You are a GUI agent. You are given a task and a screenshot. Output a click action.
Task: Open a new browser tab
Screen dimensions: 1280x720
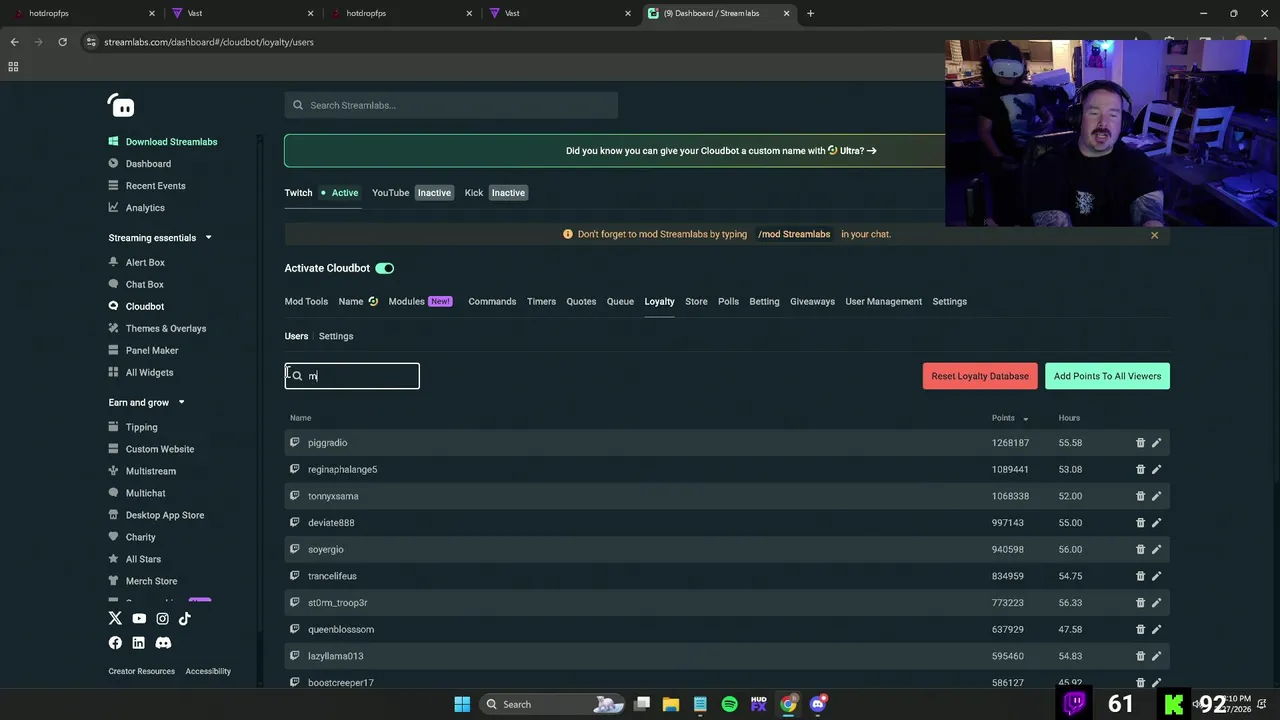coord(810,14)
